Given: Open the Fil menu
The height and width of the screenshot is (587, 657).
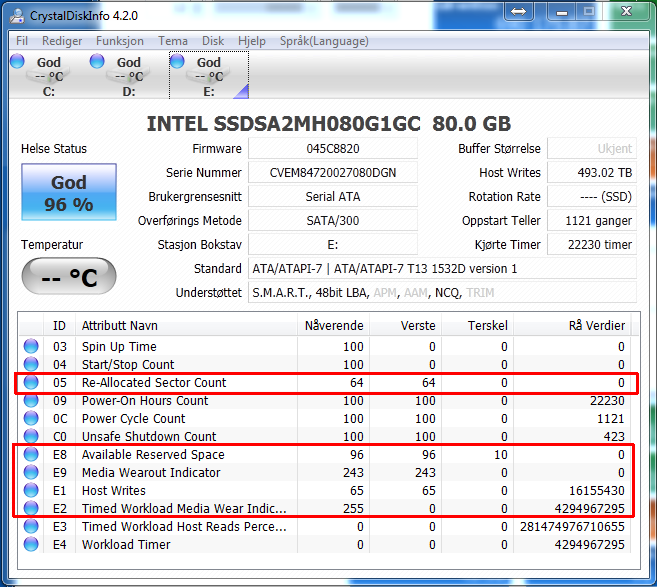Looking at the screenshot, I should tap(22, 41).
